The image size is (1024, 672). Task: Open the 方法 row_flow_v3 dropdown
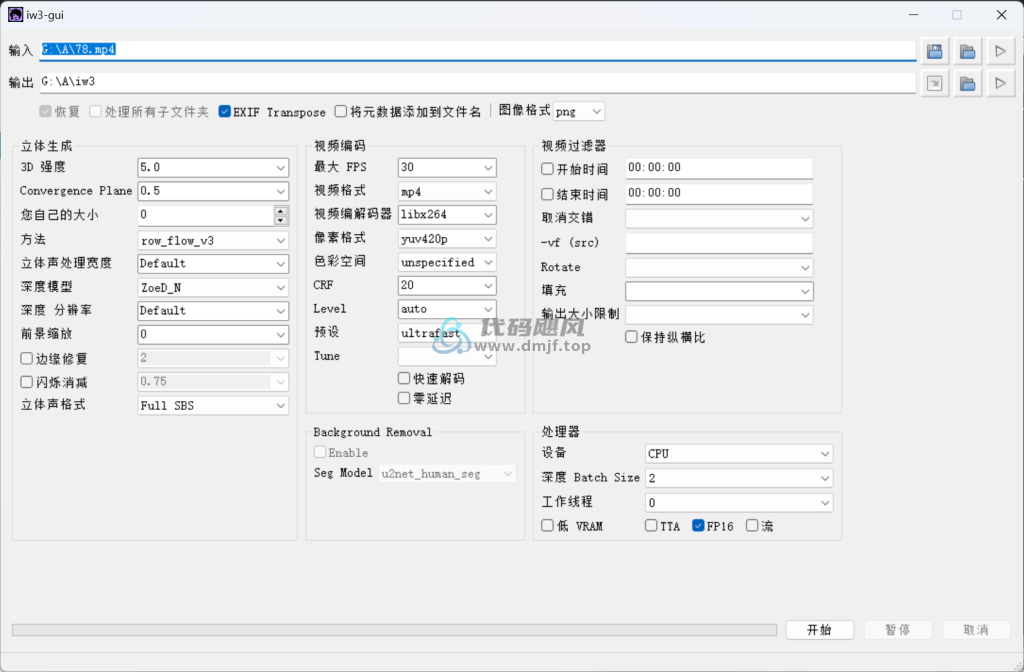pos(213,240)
